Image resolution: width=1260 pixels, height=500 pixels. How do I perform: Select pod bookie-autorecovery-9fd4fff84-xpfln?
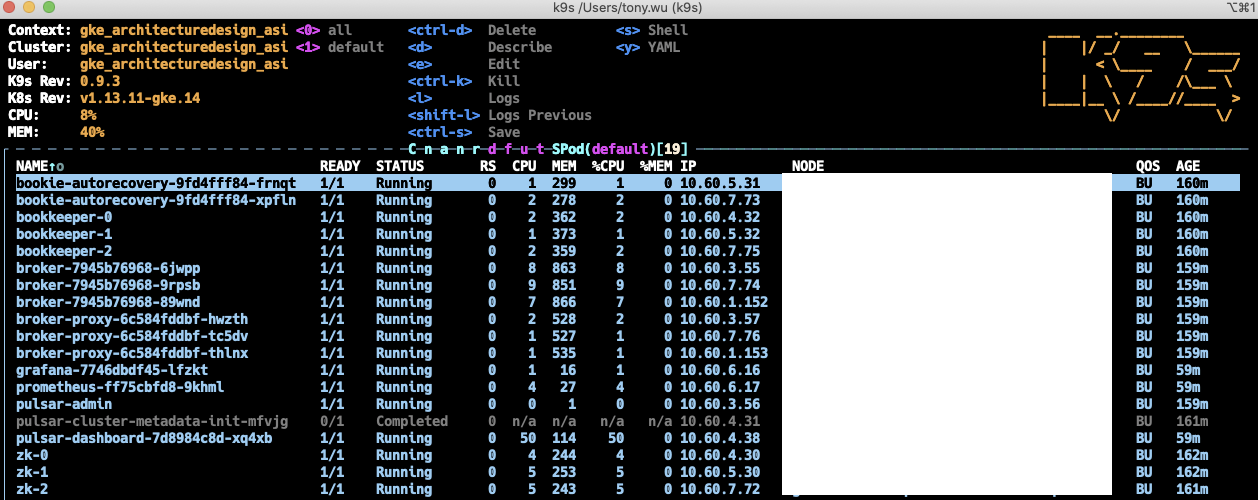[628, 200]
